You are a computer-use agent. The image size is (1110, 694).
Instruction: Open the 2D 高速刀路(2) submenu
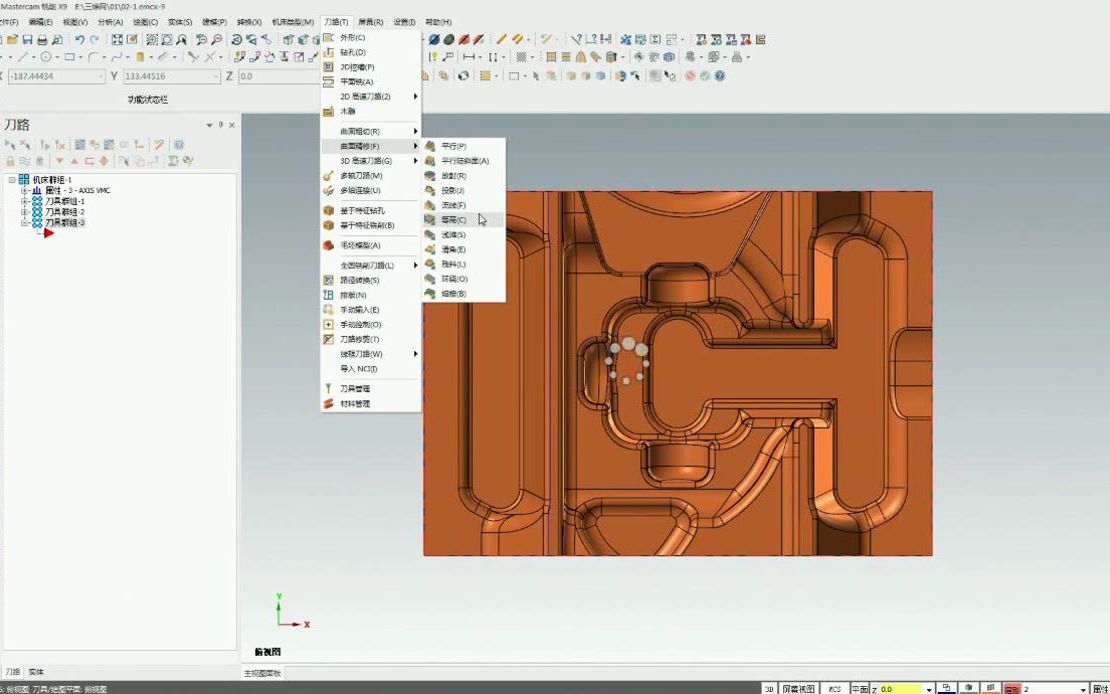coord(371,96)
